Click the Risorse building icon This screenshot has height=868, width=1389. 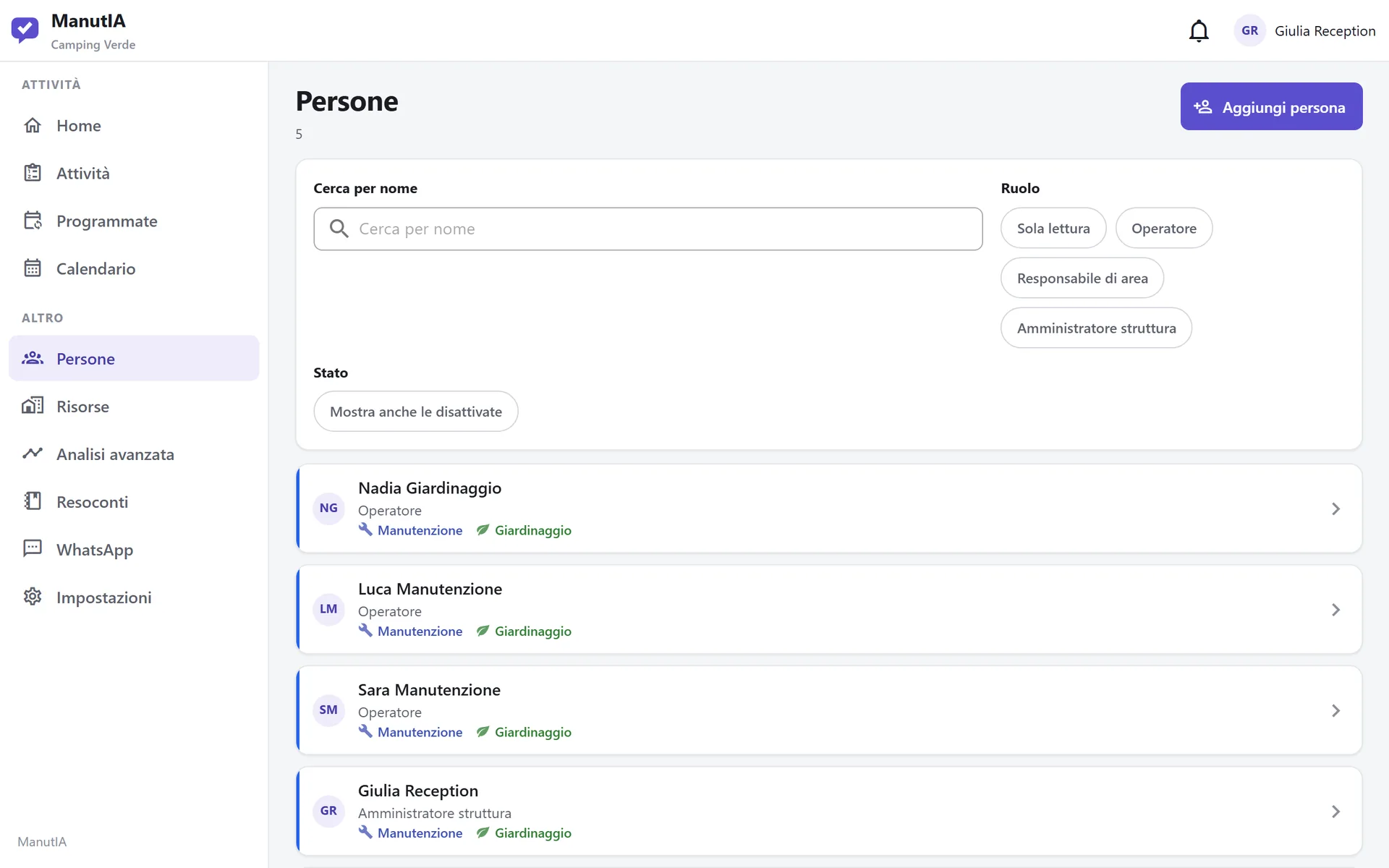(33, 406)
